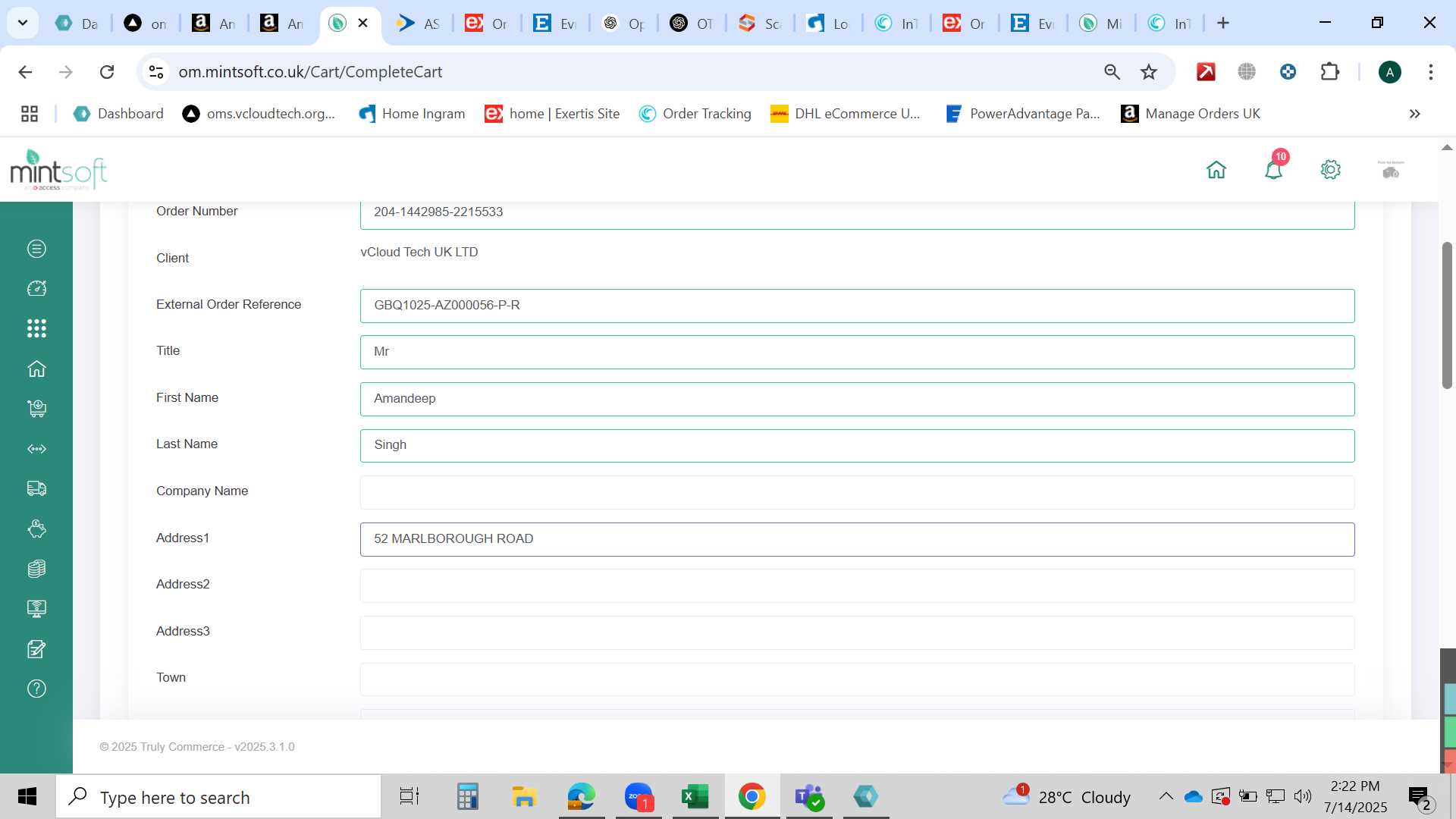1456x819 pixels.
Task: Open the warehouse house icon in sidebar
Action: 36,369
